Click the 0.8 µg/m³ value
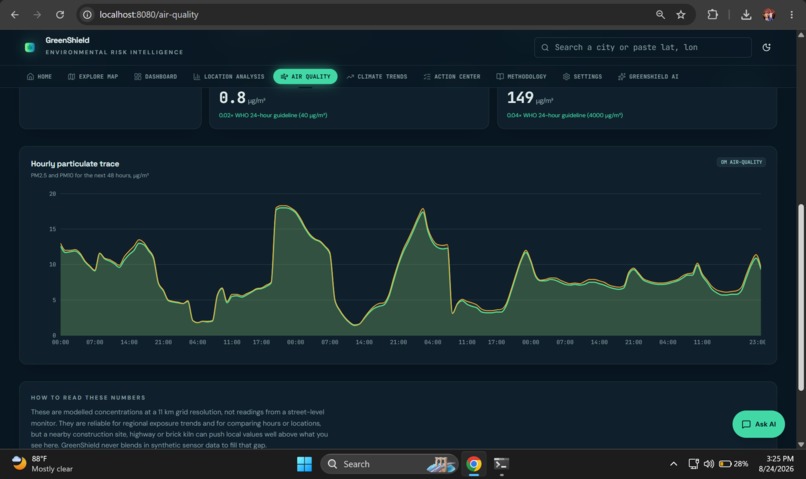The image size is (806, 479). 242,98
